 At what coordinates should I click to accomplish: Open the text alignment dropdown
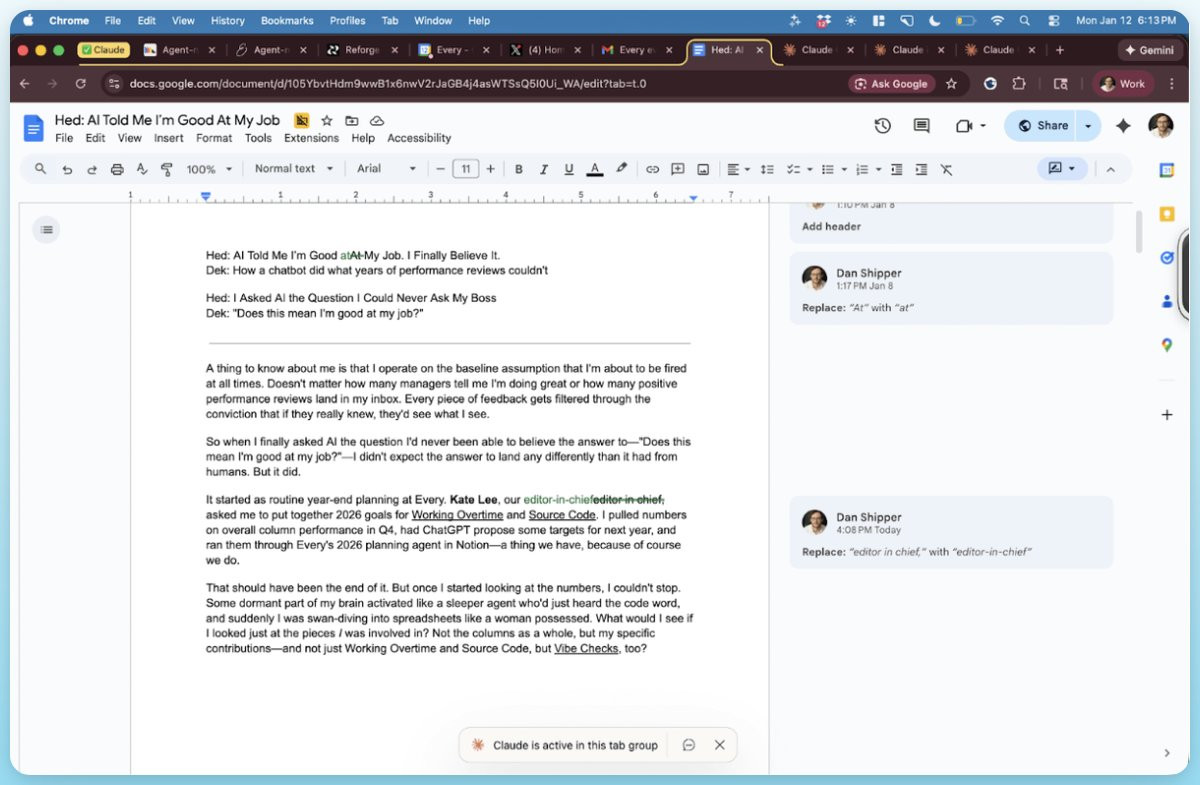tap(738, 169)
